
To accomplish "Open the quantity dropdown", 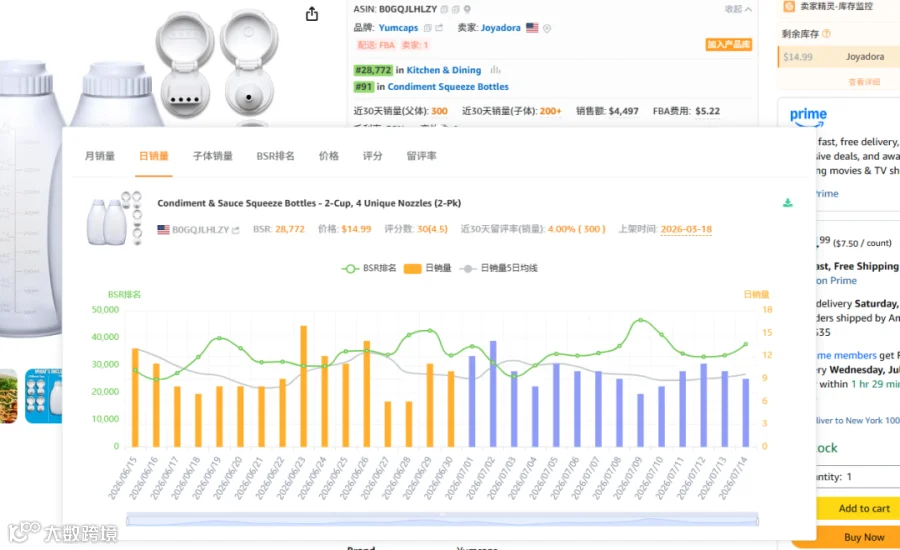I will (x=858, y=477).
